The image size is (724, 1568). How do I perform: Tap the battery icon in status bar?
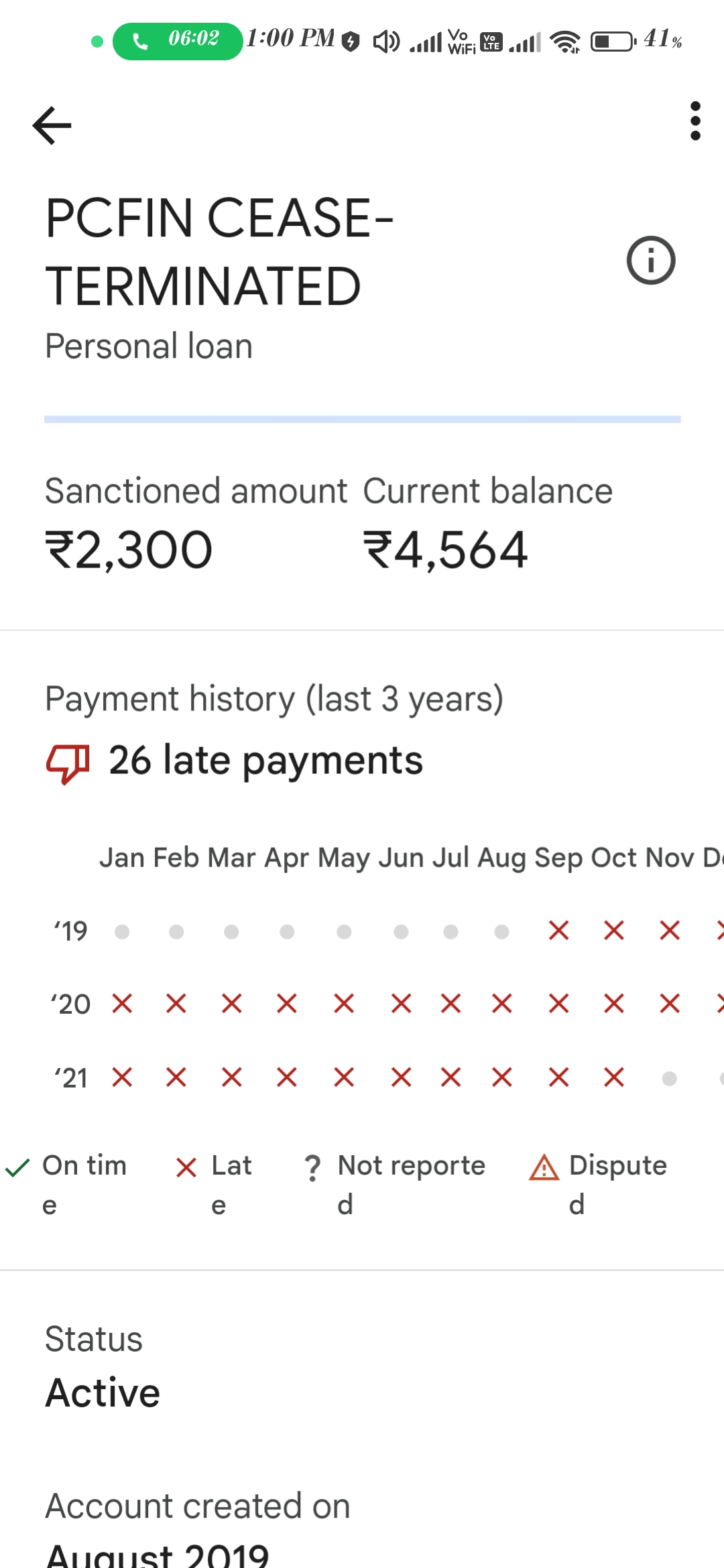(613, 42)
